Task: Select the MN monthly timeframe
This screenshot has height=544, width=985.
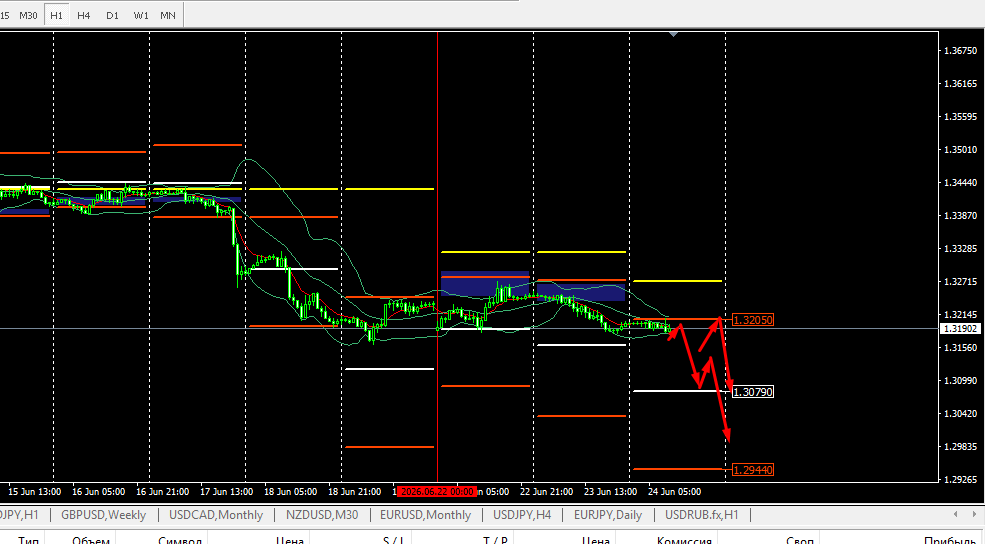Action: pos(168,15)
